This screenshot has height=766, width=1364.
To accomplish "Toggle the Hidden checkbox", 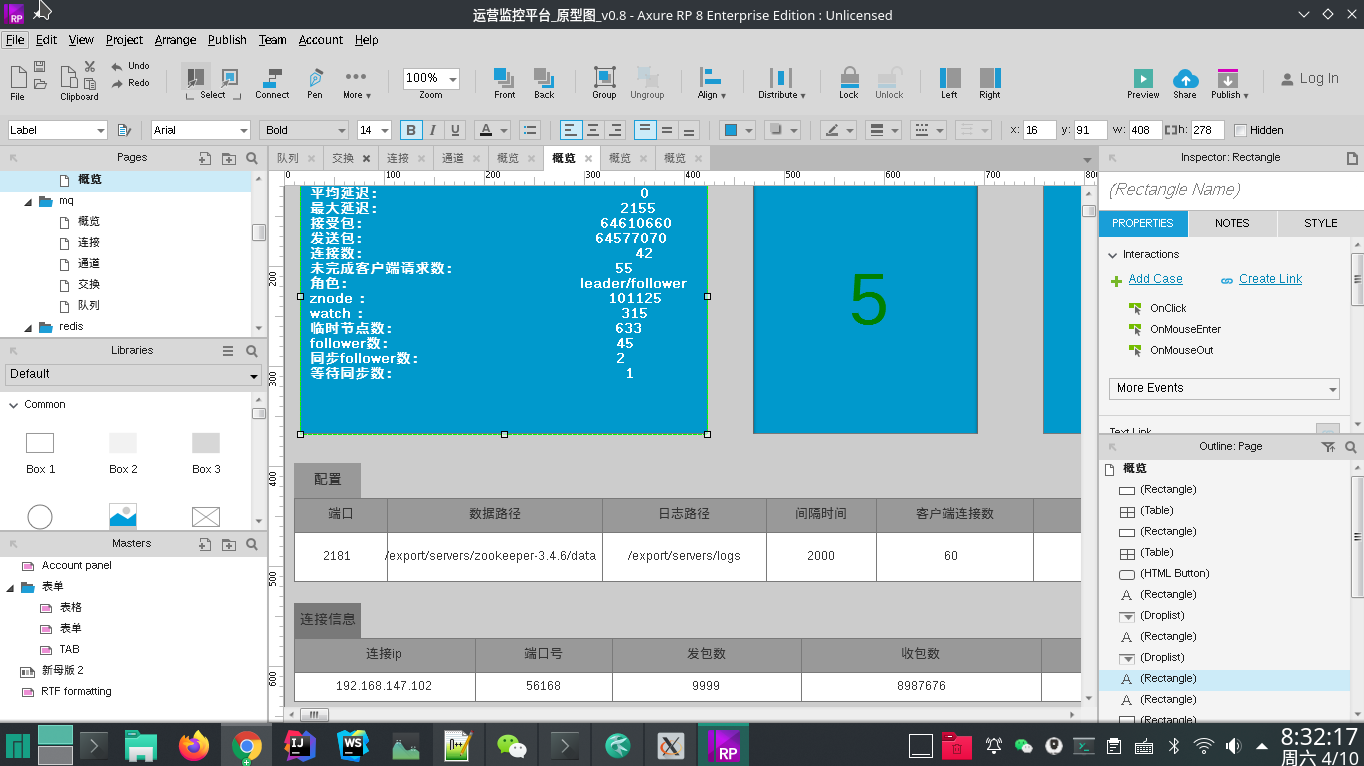I will [x=1241, y=130].
